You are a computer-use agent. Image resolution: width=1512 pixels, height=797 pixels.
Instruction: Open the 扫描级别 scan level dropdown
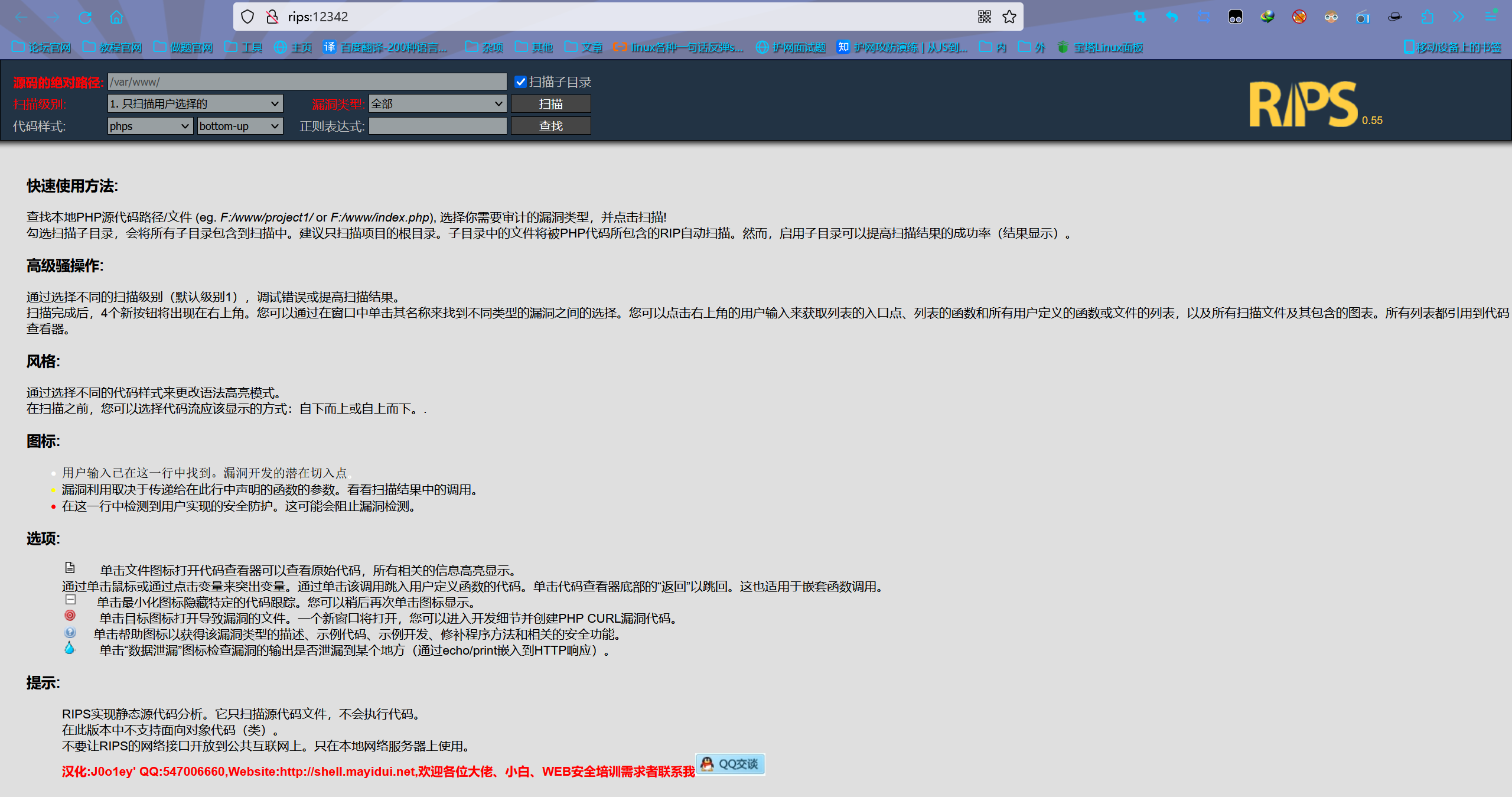(x=195, y=104)
